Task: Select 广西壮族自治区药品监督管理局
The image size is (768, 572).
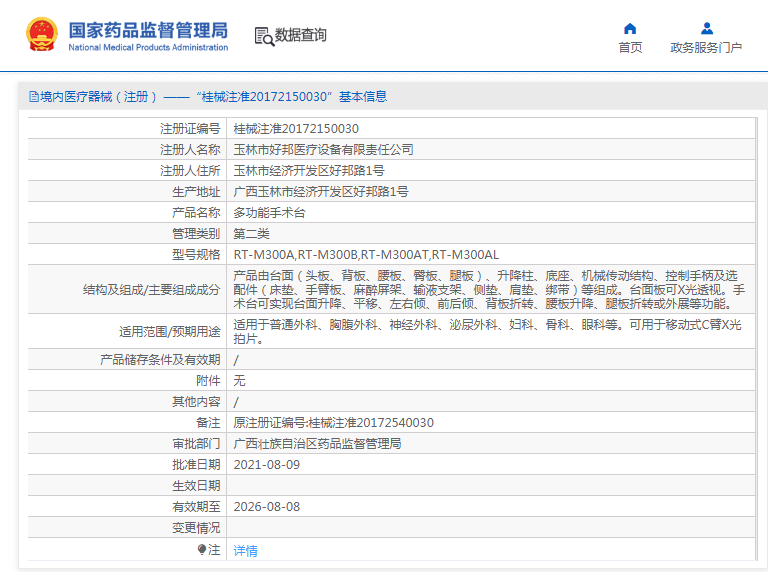Action: click(x=317, y=444)
